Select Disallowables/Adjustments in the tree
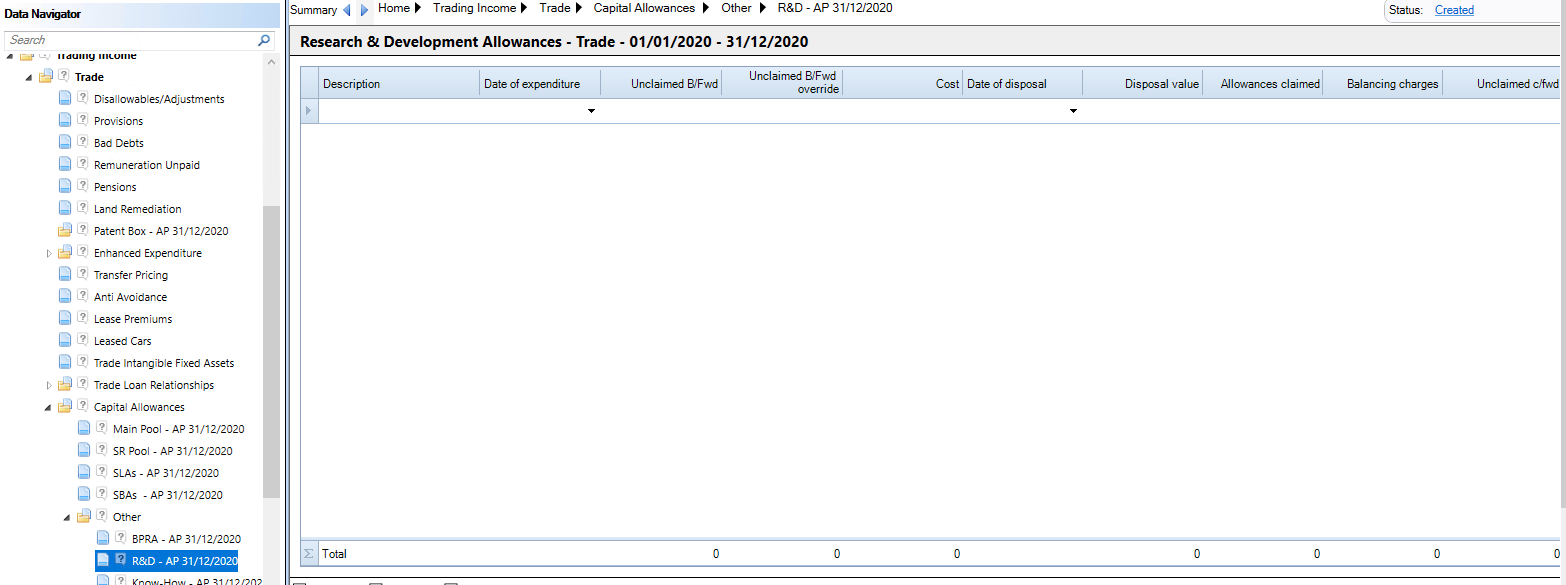Screen dimensions: 1566x585 159,99
